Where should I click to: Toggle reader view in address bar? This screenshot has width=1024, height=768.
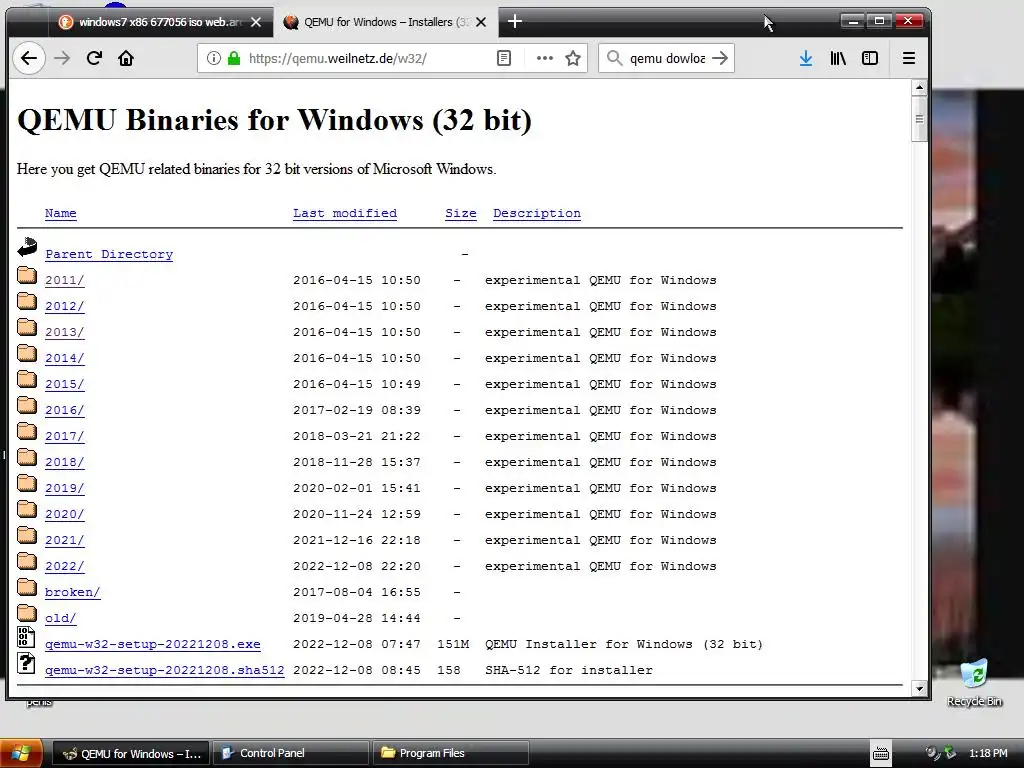coord(504,58)
